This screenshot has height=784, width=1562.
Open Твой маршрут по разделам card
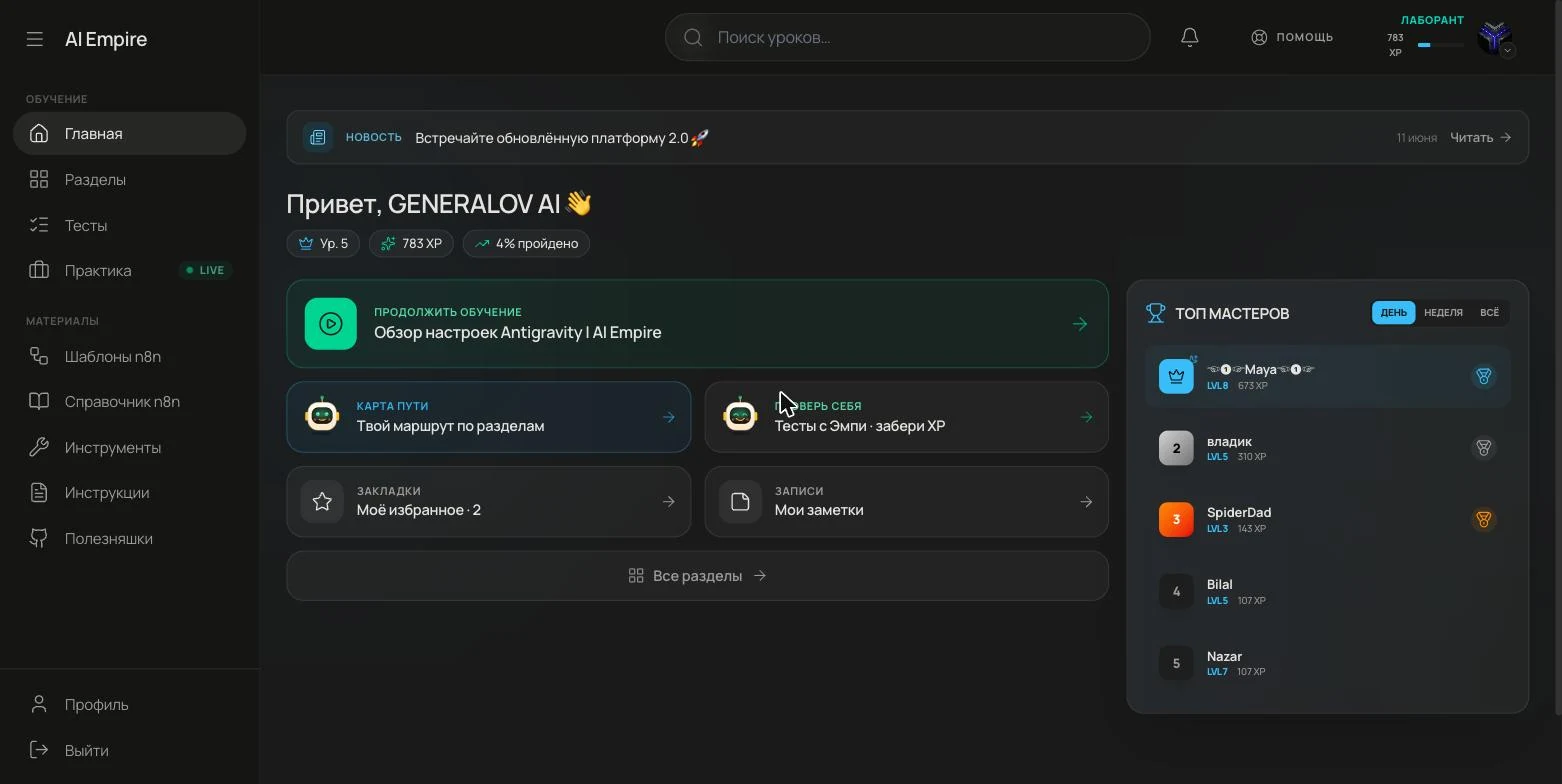point(489,417)
